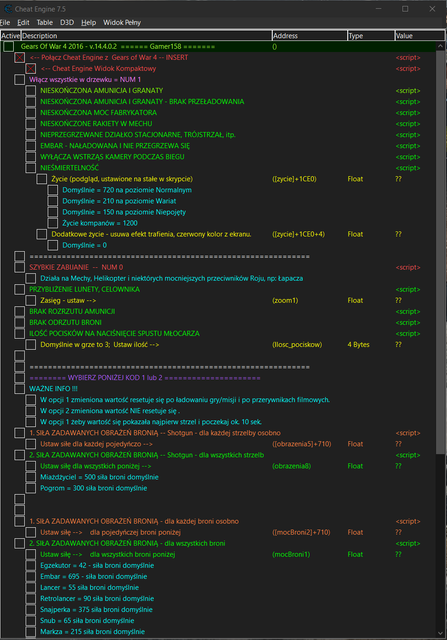Select Domyślnie = 720 na poziomie Normalnym
The image size is (447, 640).
(x=127, y=190)
